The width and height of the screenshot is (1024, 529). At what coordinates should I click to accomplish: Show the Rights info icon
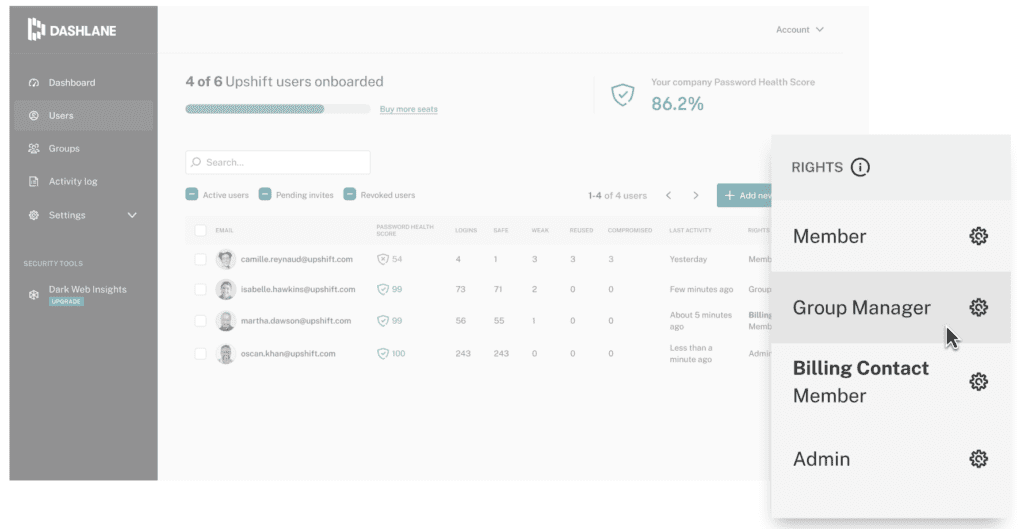coord(860,167)
